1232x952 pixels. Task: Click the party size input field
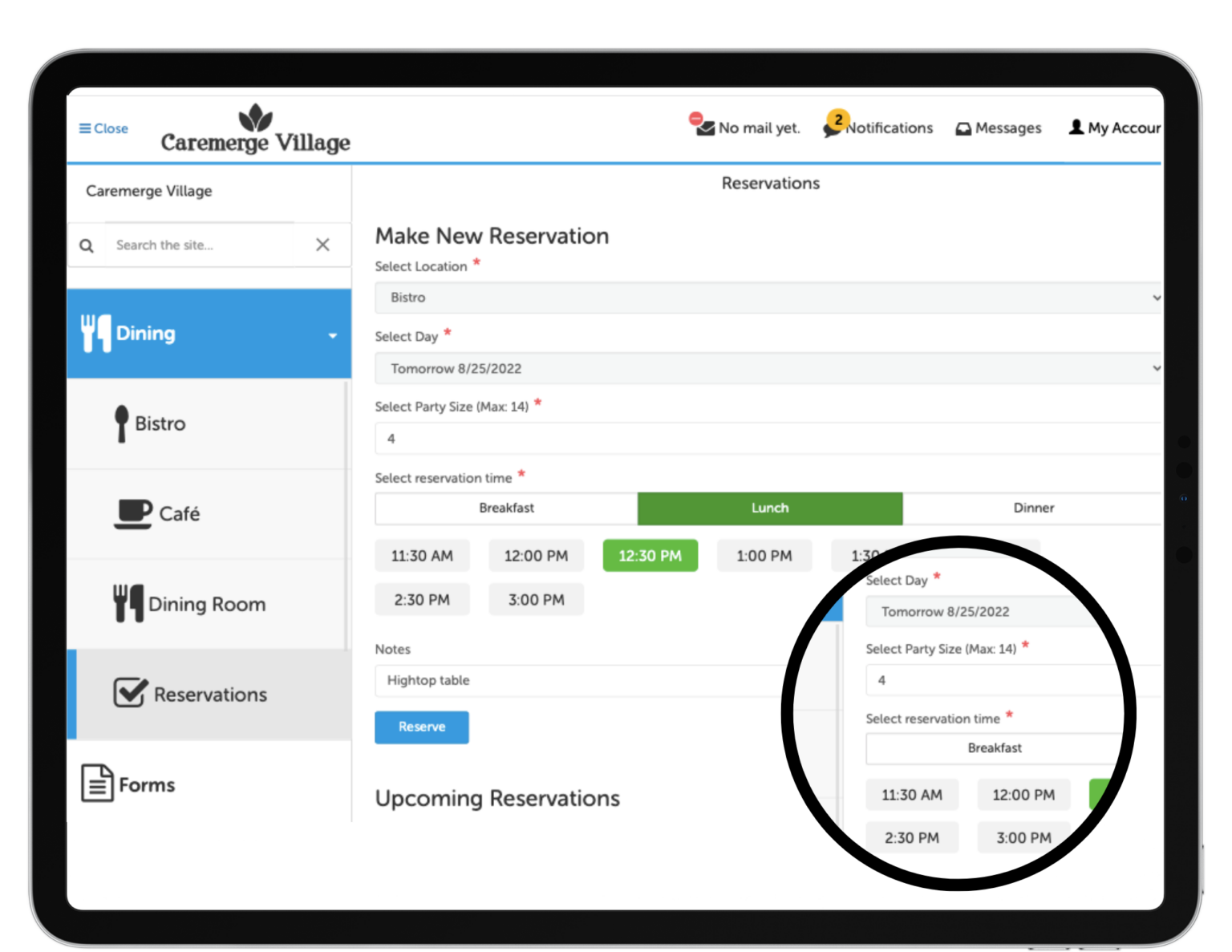[x=766, y=439]
